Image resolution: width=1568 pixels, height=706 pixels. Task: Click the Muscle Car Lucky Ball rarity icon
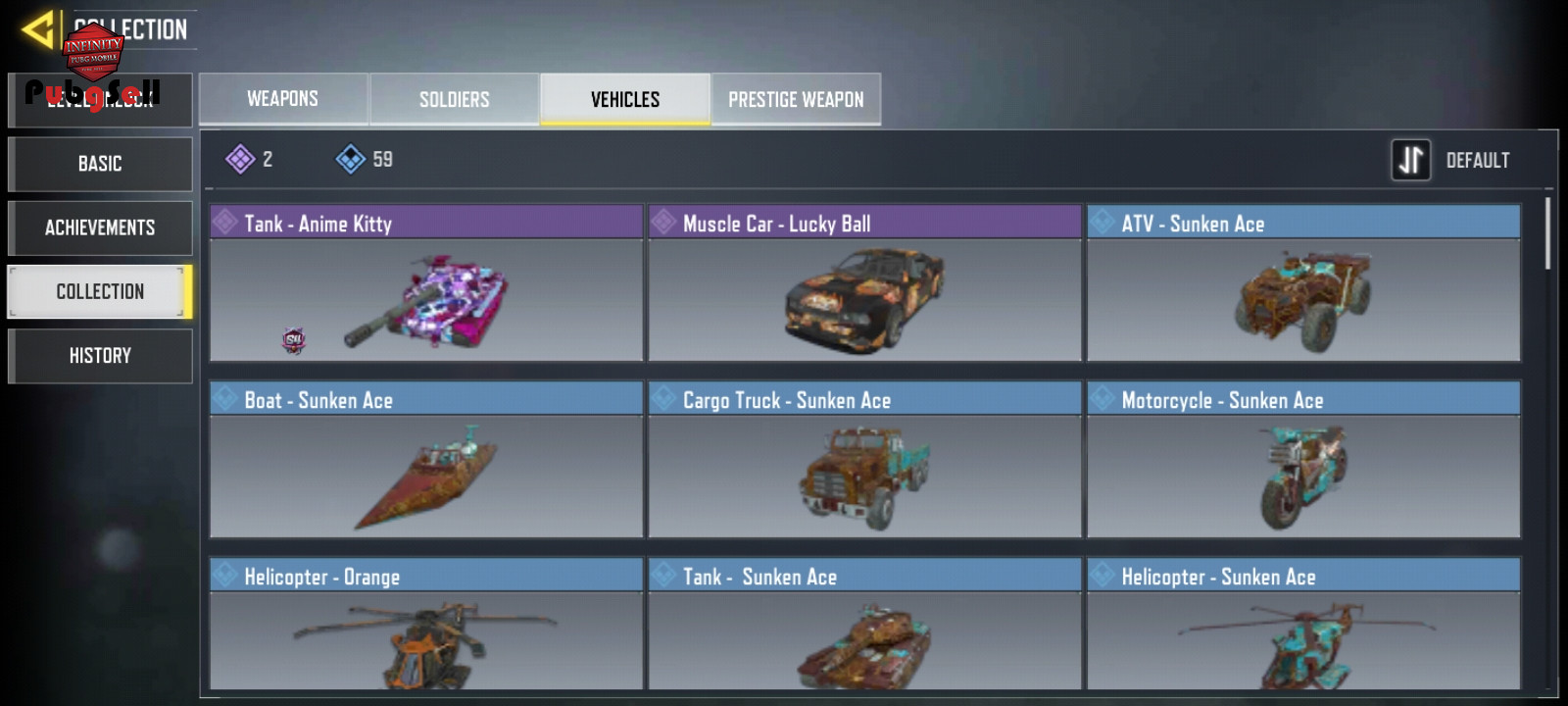point(664,222)
